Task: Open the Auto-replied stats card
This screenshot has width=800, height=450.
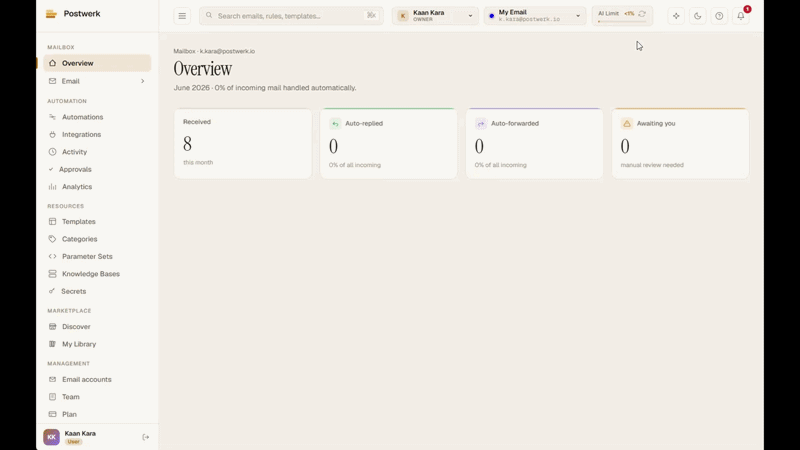Action: (x=389, y=143)
